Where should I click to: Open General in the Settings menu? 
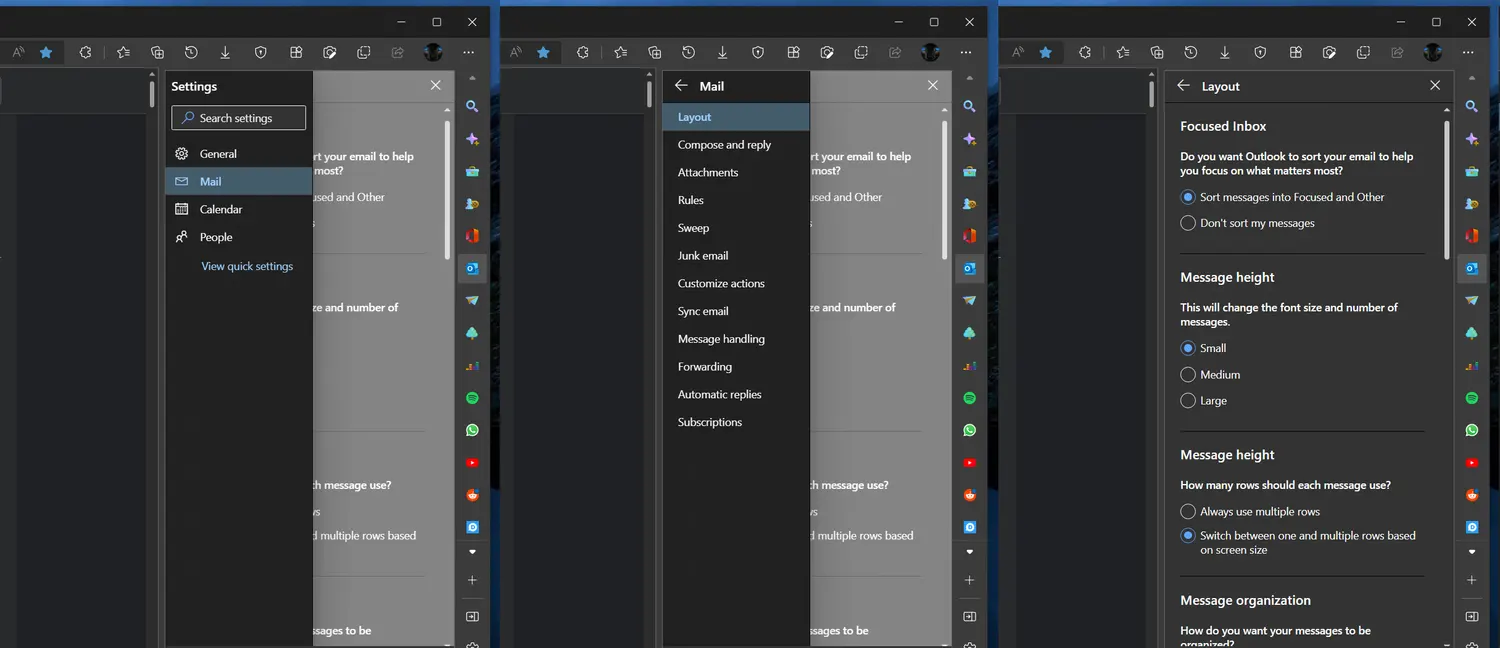coord(239,154)
